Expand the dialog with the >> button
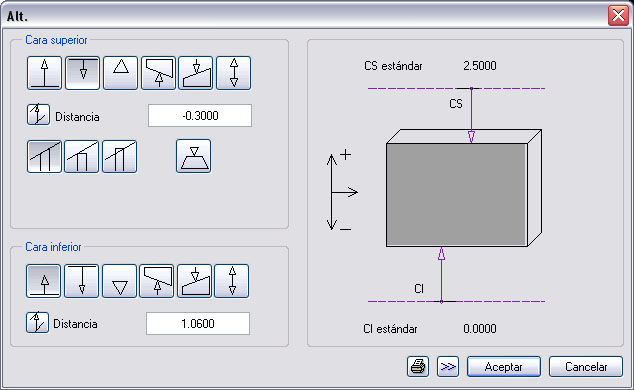This screenshot has width=634, height=390. coord(448,367)
